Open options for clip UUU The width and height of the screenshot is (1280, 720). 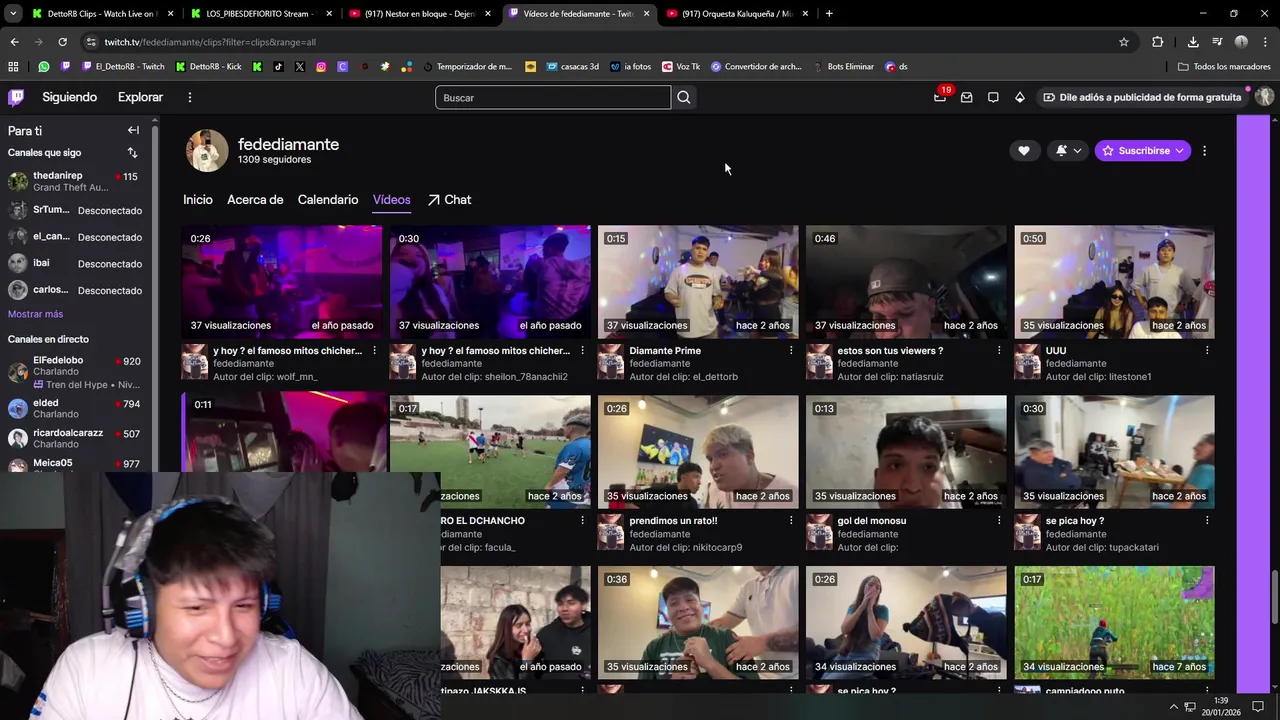click(x=1207, y=350)
